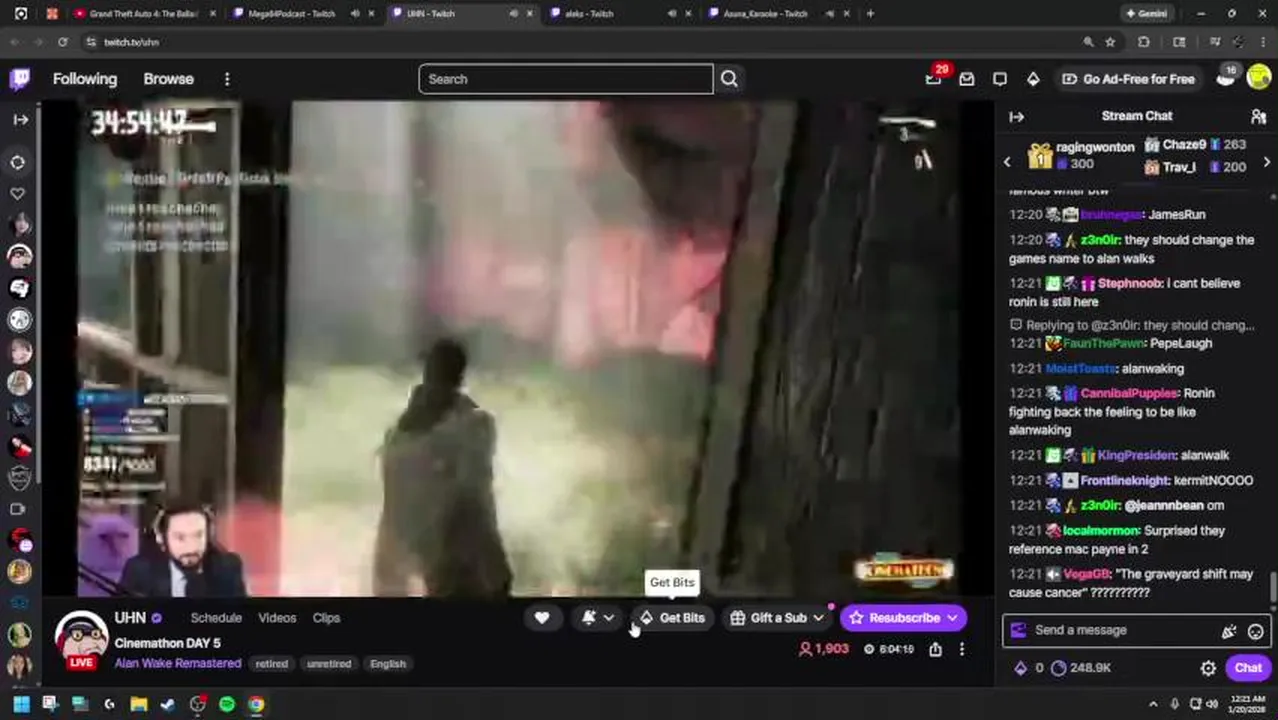Viewport: 1278px width, 720px height.
Task: Open ragingwonton top gifter entry
Action: click(x=1082, y=155)
